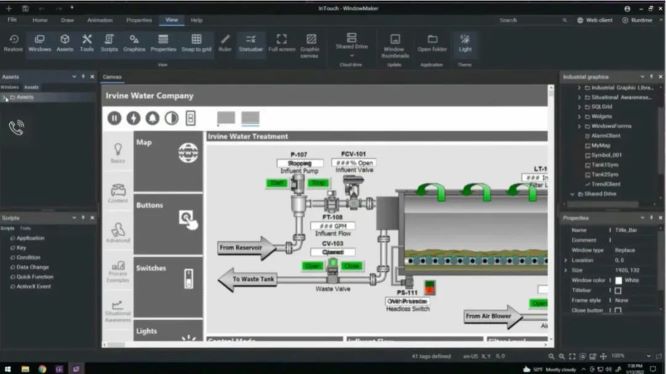Viewport: 666px width, 374px height.
Task: Switch to Full screen view
Action: [282, 43]
